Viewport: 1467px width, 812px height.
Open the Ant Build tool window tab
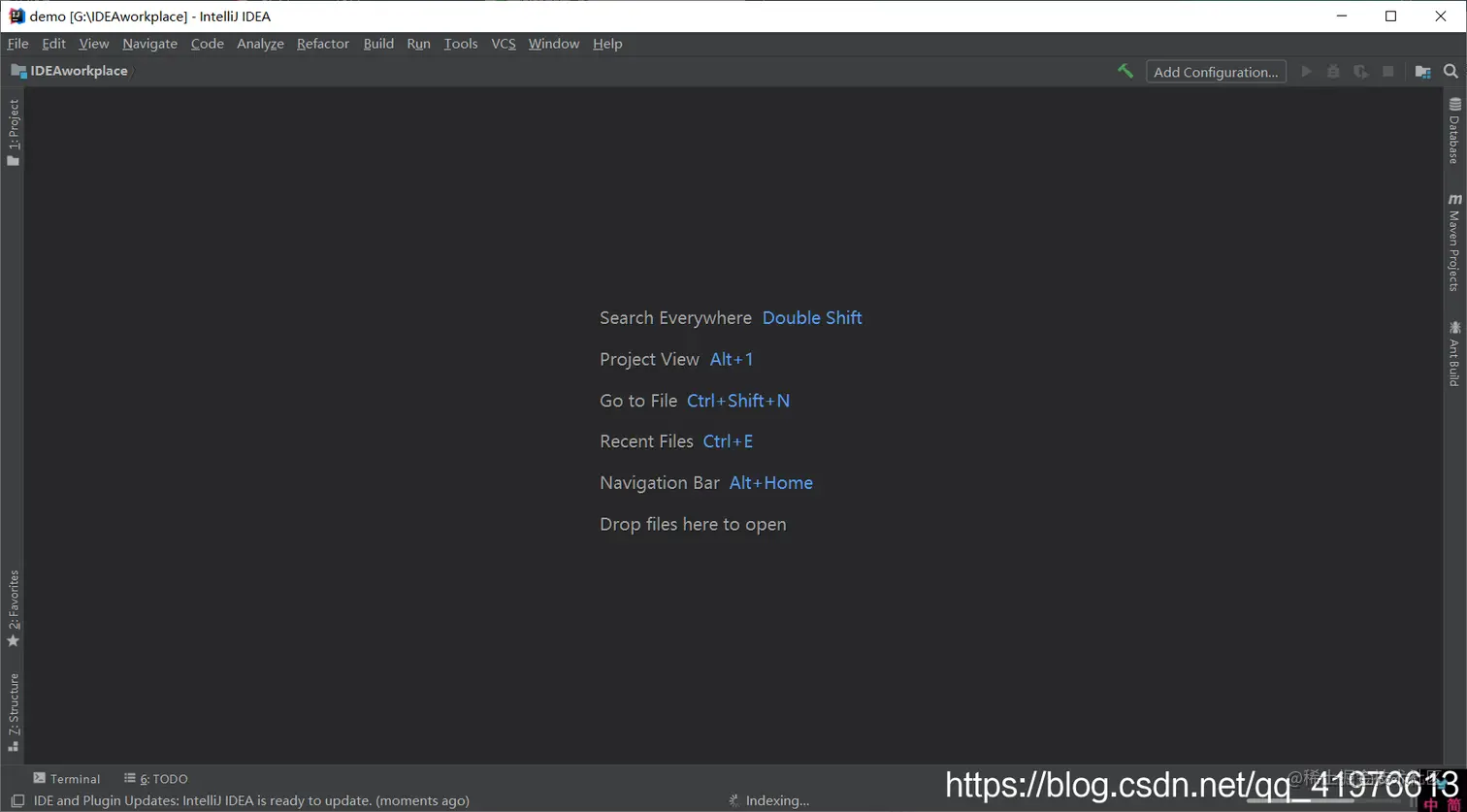[1454, 353]
